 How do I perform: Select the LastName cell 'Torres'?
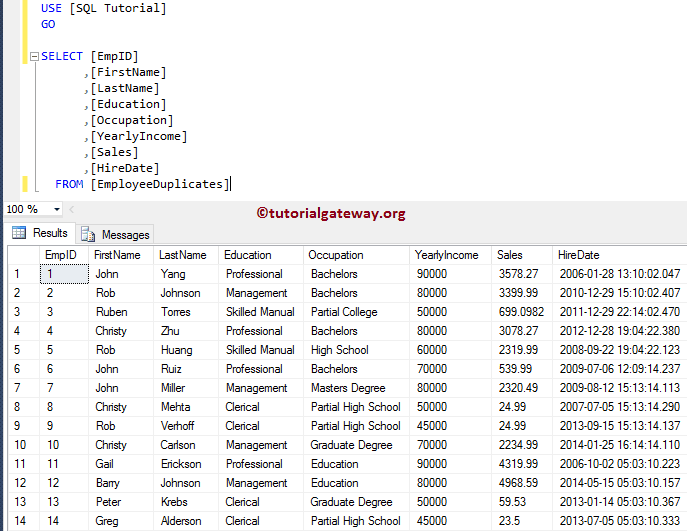[186, 312]
